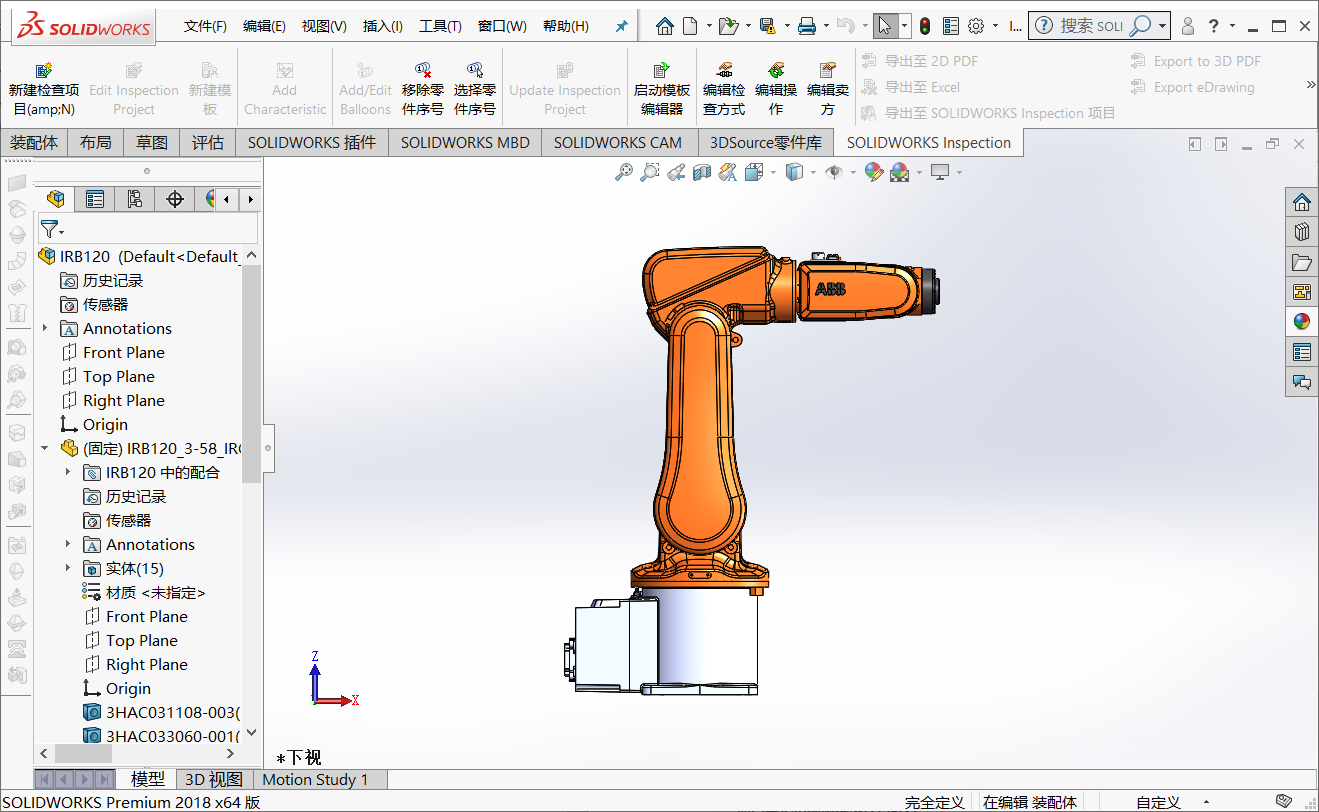Open the 插入(I) menu
1319x812 pixels.
[x=381, y=26]
